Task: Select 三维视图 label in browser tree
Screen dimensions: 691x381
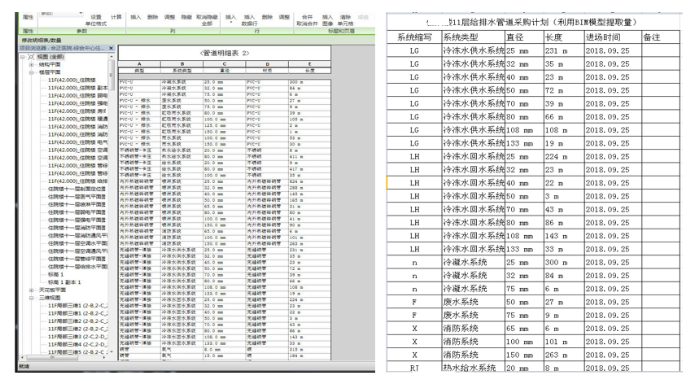Action: click(x=50, y=298)
